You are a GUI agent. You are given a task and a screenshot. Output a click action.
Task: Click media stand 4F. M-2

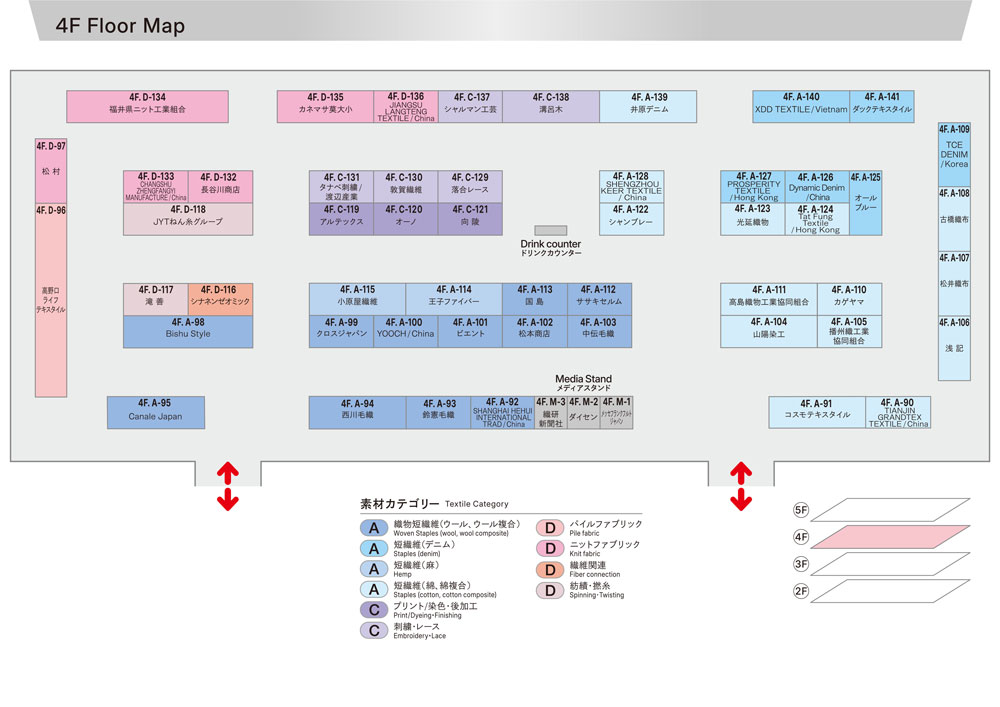(x=584, y=412)
